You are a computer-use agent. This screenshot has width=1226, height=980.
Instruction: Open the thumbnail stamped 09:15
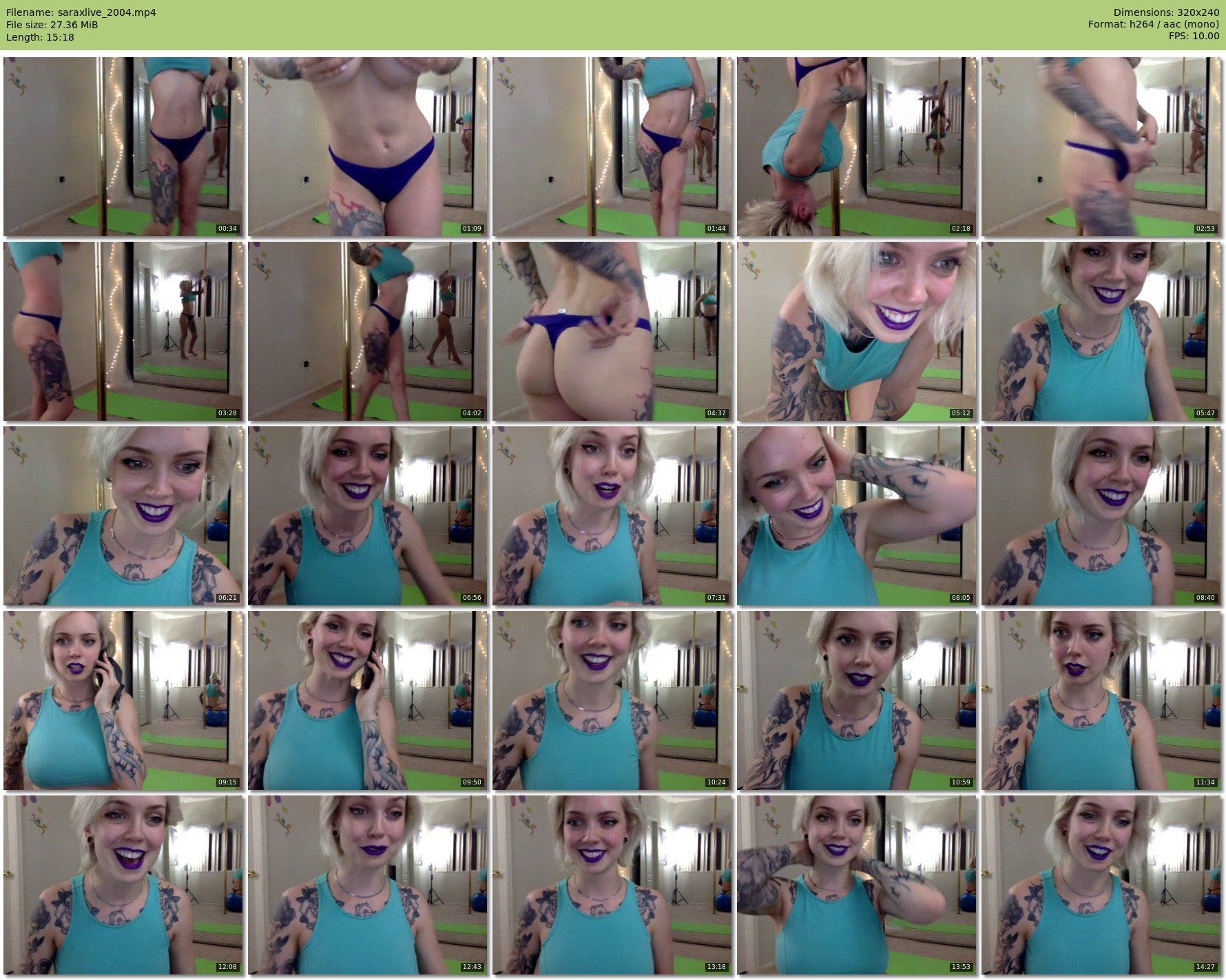coord(123,700)
